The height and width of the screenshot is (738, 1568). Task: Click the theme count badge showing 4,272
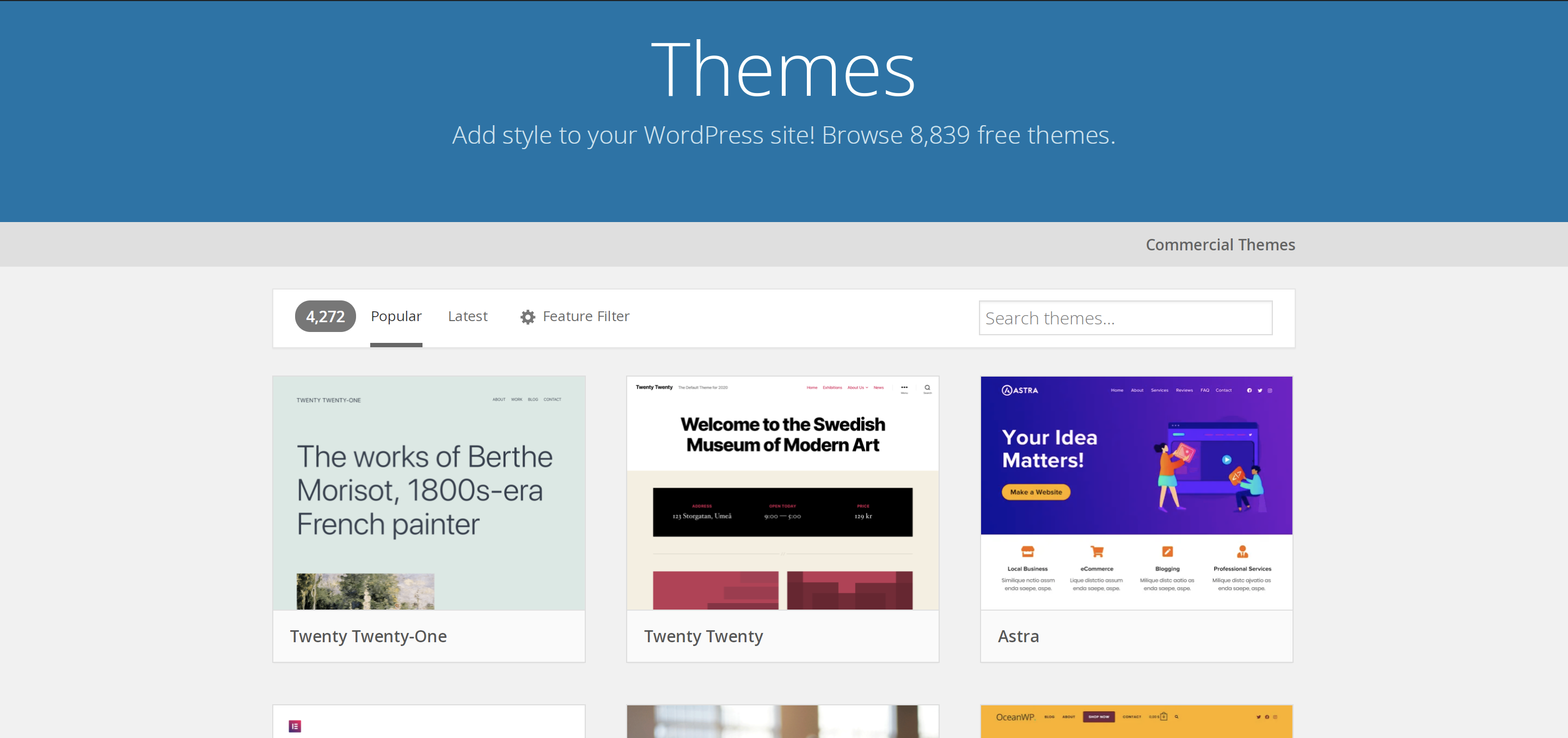(x=325, y=316)
